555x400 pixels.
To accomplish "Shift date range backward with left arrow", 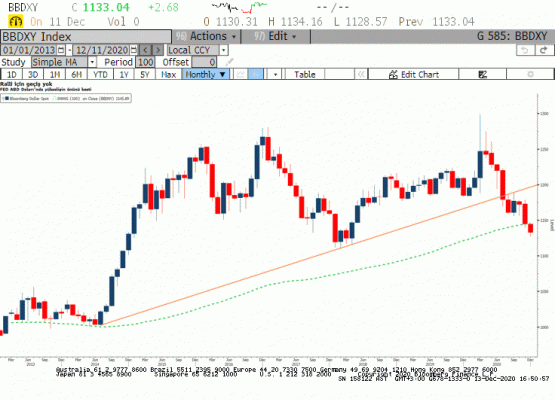I will click(x=145, y=50).
